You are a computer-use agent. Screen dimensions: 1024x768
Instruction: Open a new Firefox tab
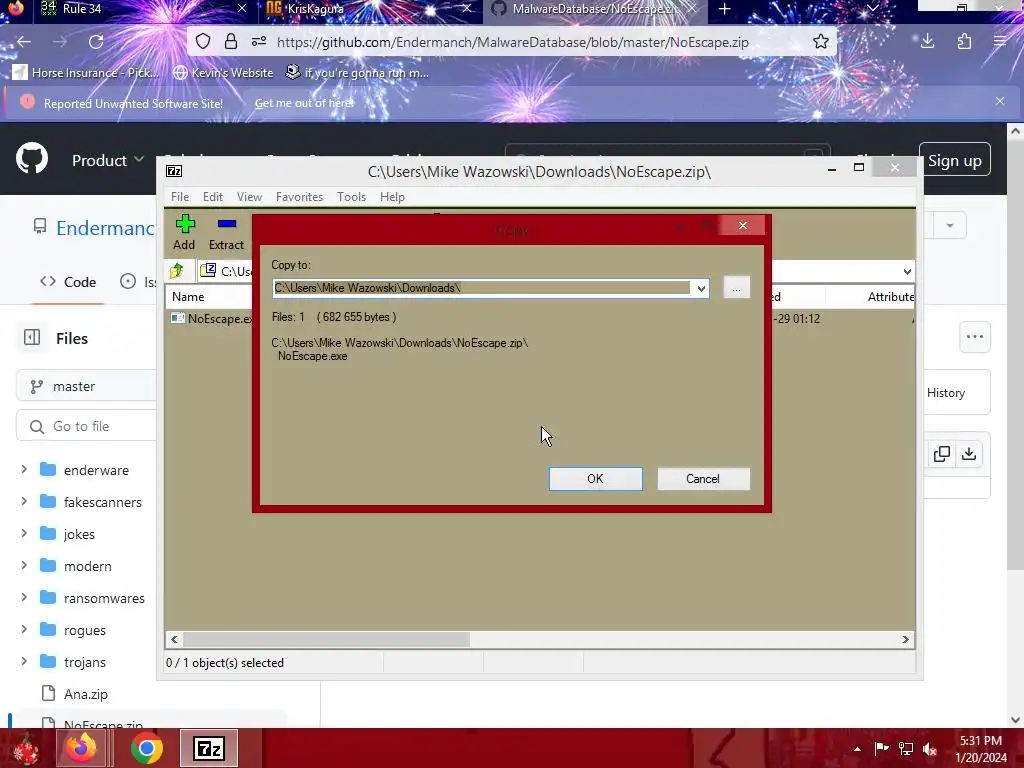pos(724,9)
